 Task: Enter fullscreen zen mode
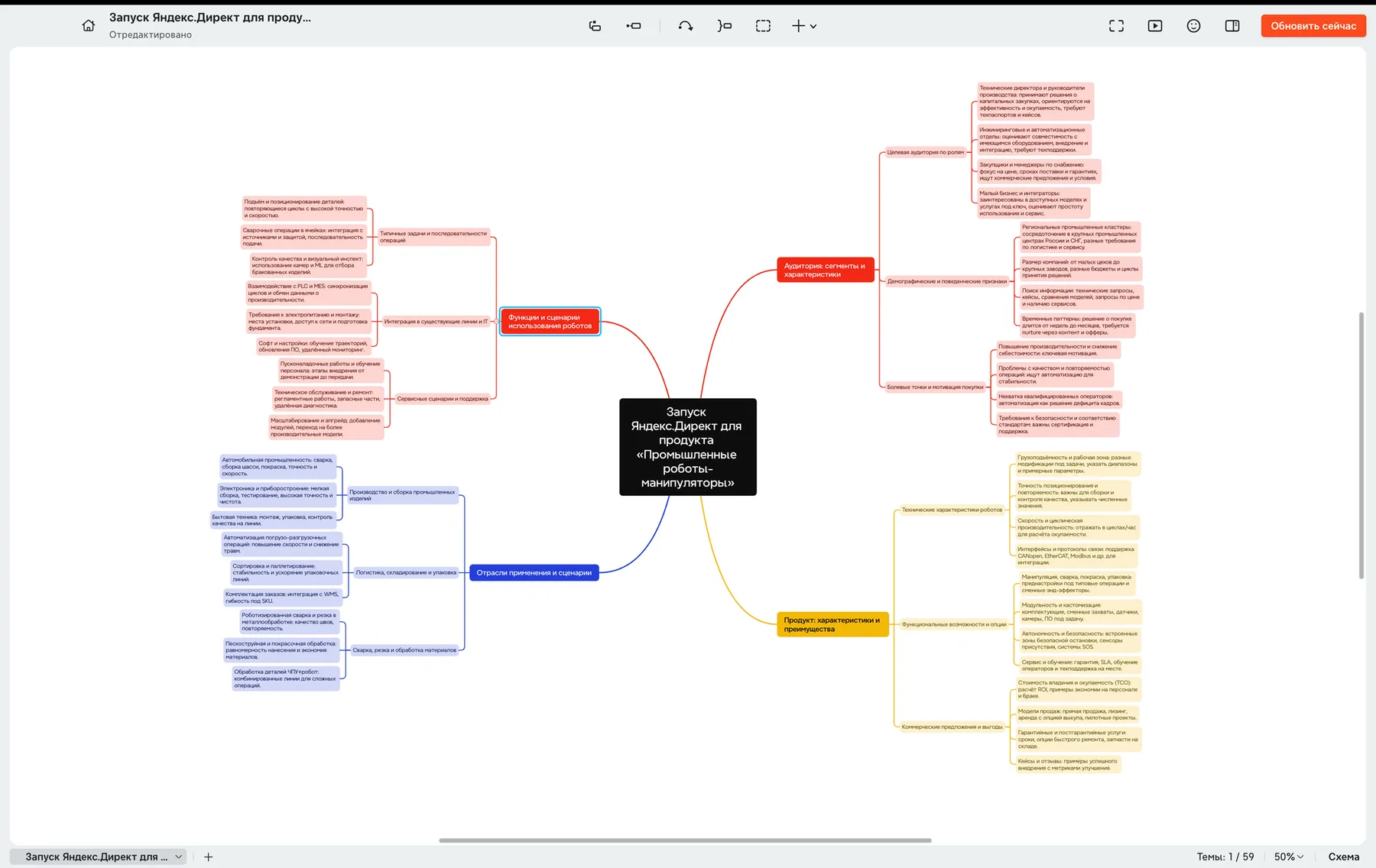pos(1116,26)
